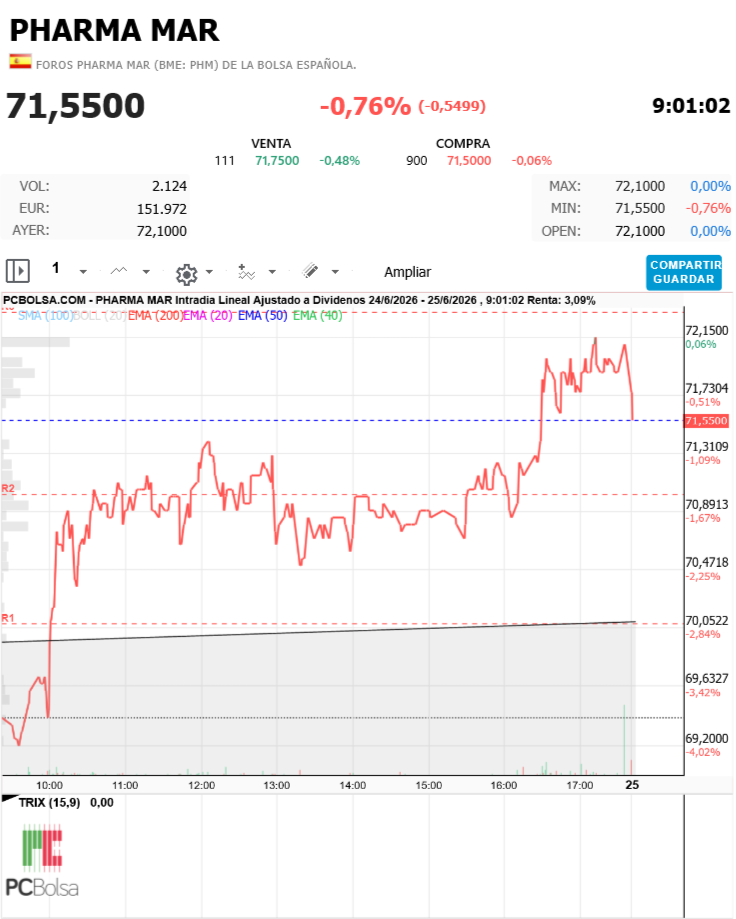Expand the drawing tools dropdown arrow
Screen dimensions: 736x919
pos(335,272)
